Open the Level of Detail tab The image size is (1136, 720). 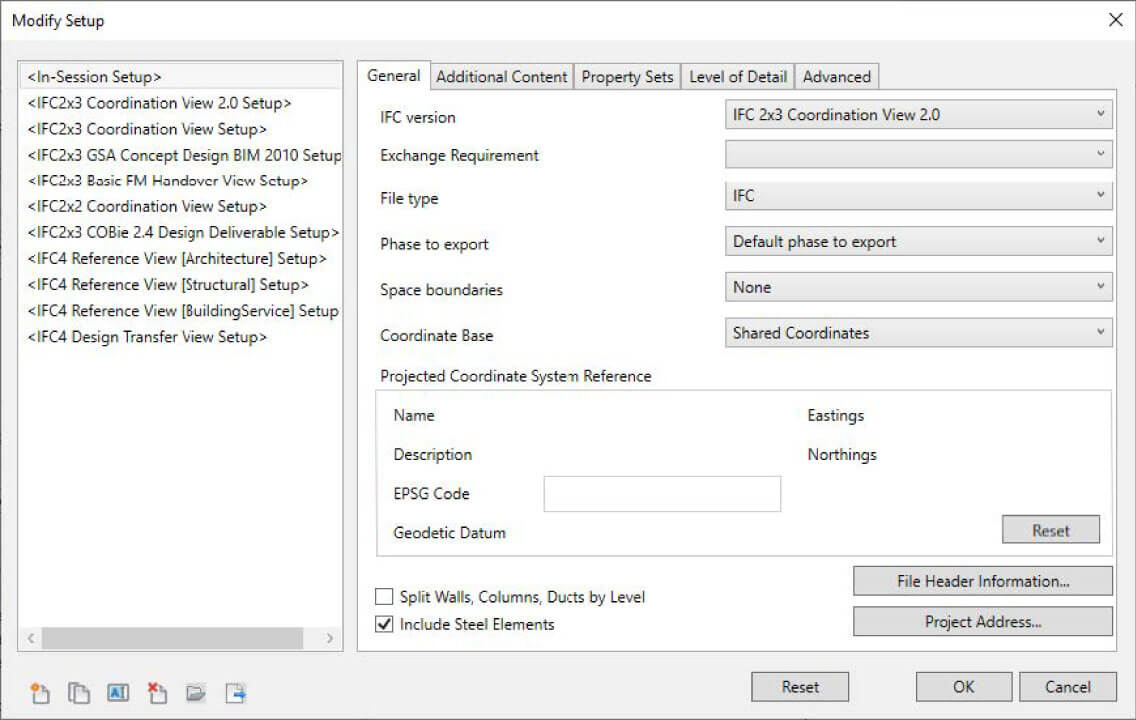[738, 77]
